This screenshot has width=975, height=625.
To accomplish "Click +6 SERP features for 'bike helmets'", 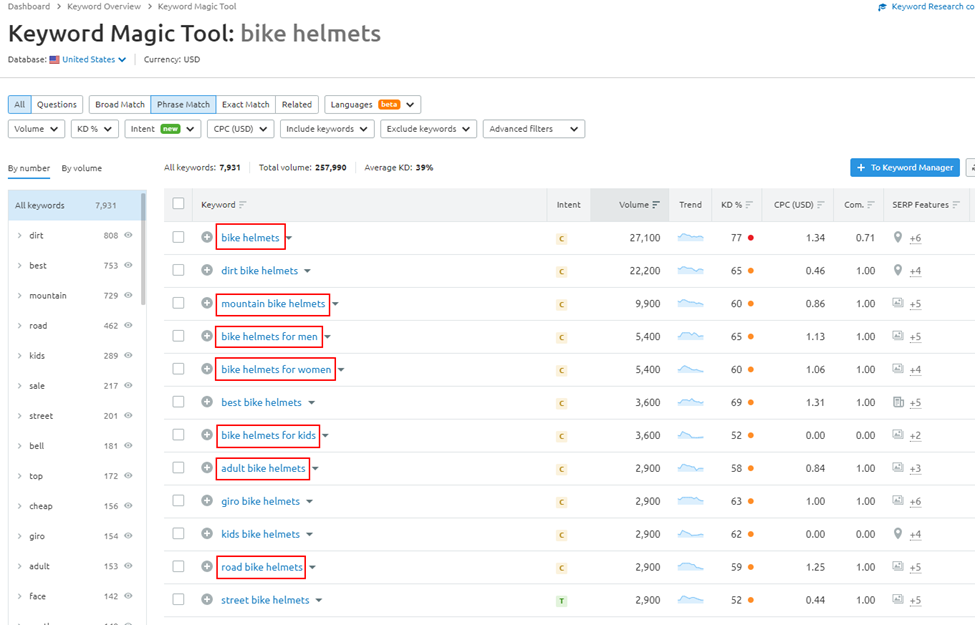I will pos(915,238).
